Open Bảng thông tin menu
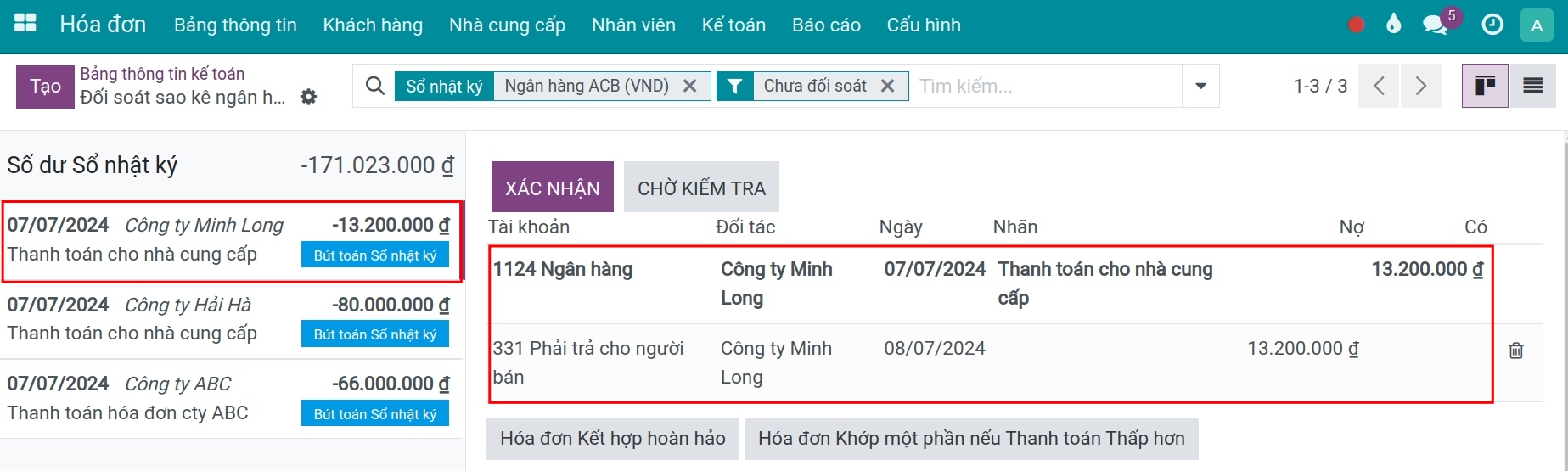 coord(235,25)
